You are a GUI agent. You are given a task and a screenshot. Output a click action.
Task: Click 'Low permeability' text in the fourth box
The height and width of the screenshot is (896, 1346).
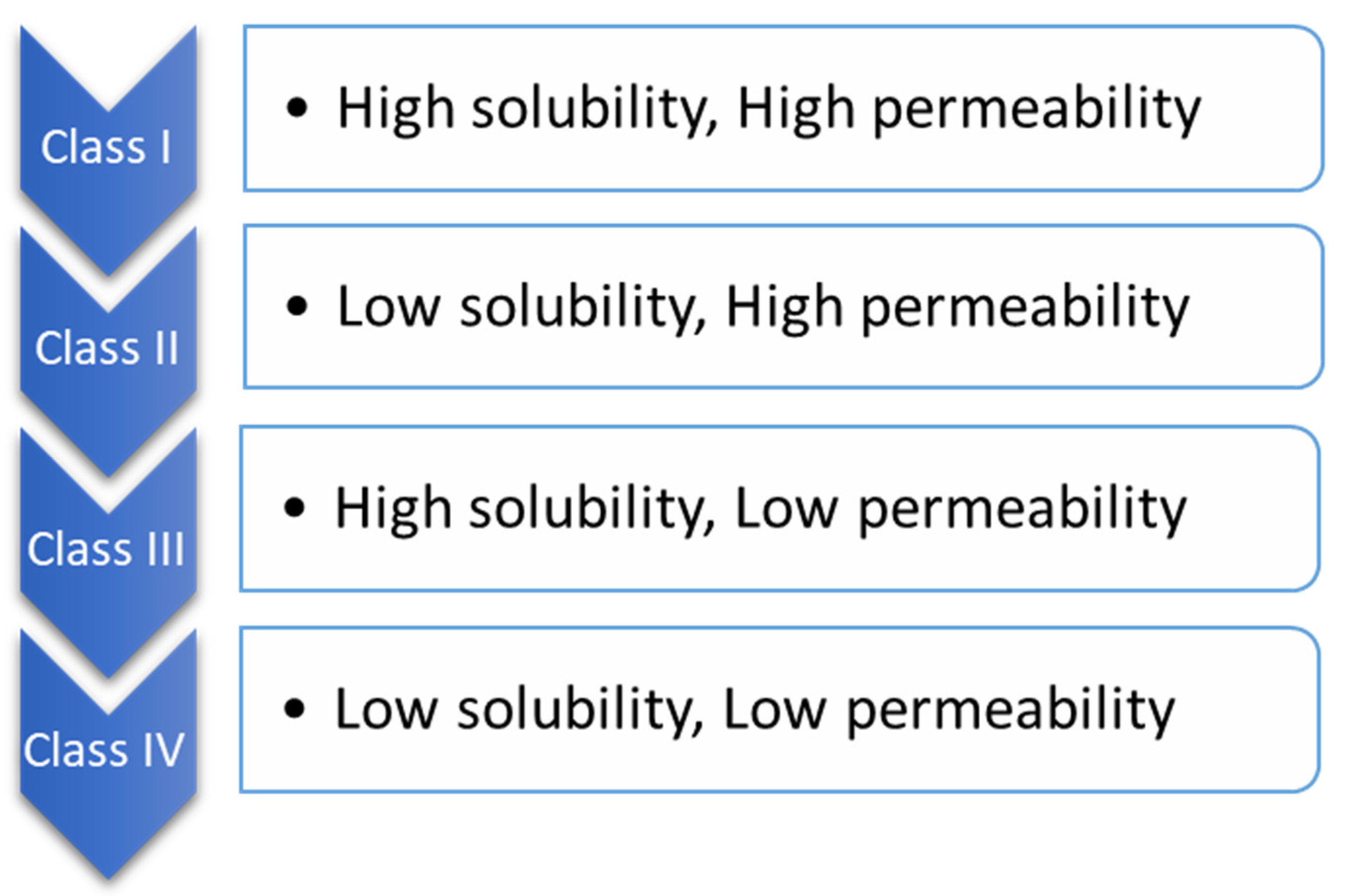pyautogui.click(x=948, y=710)
